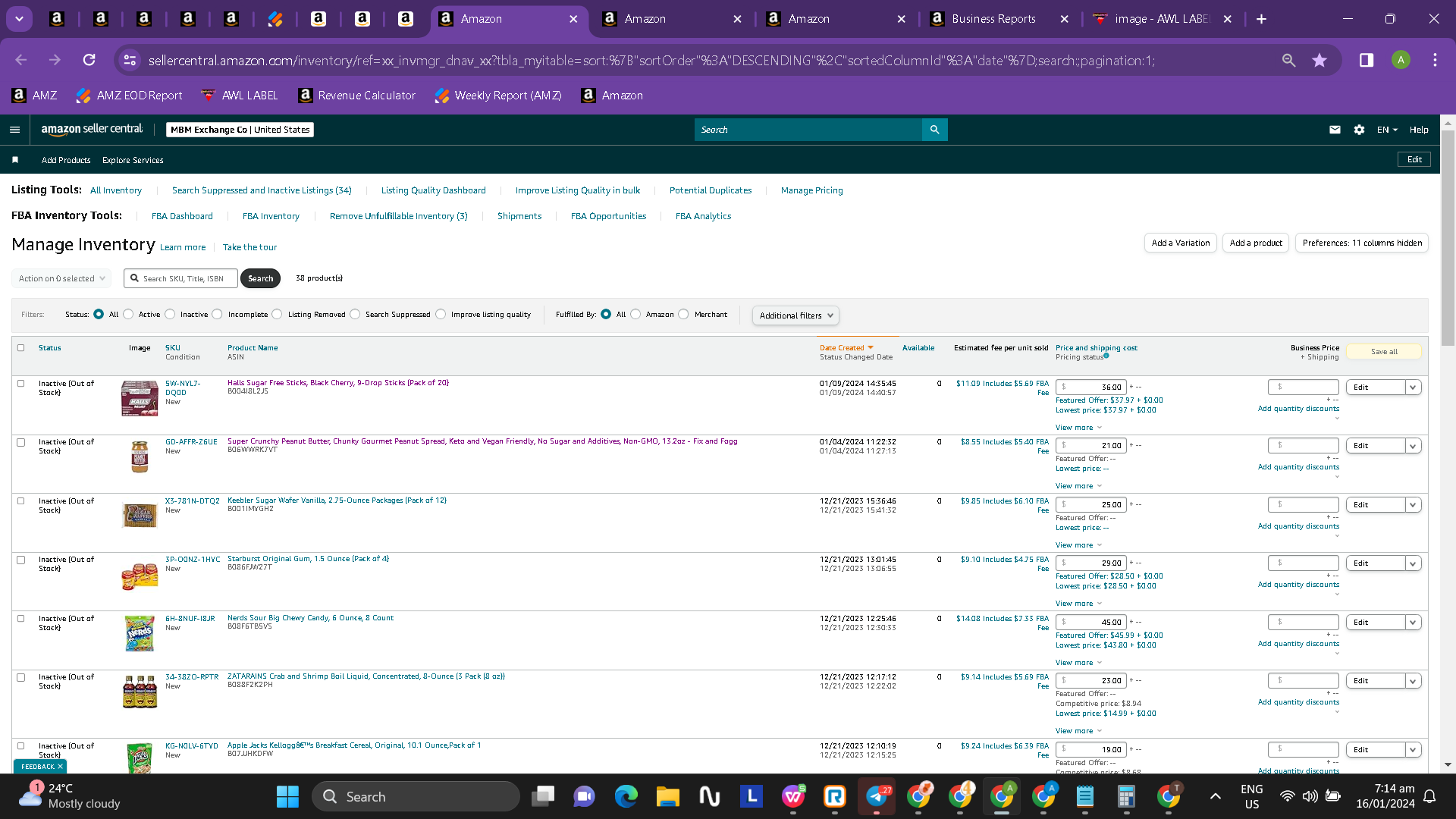
Task: Open a new browser tab
Action: [1261, 19]
